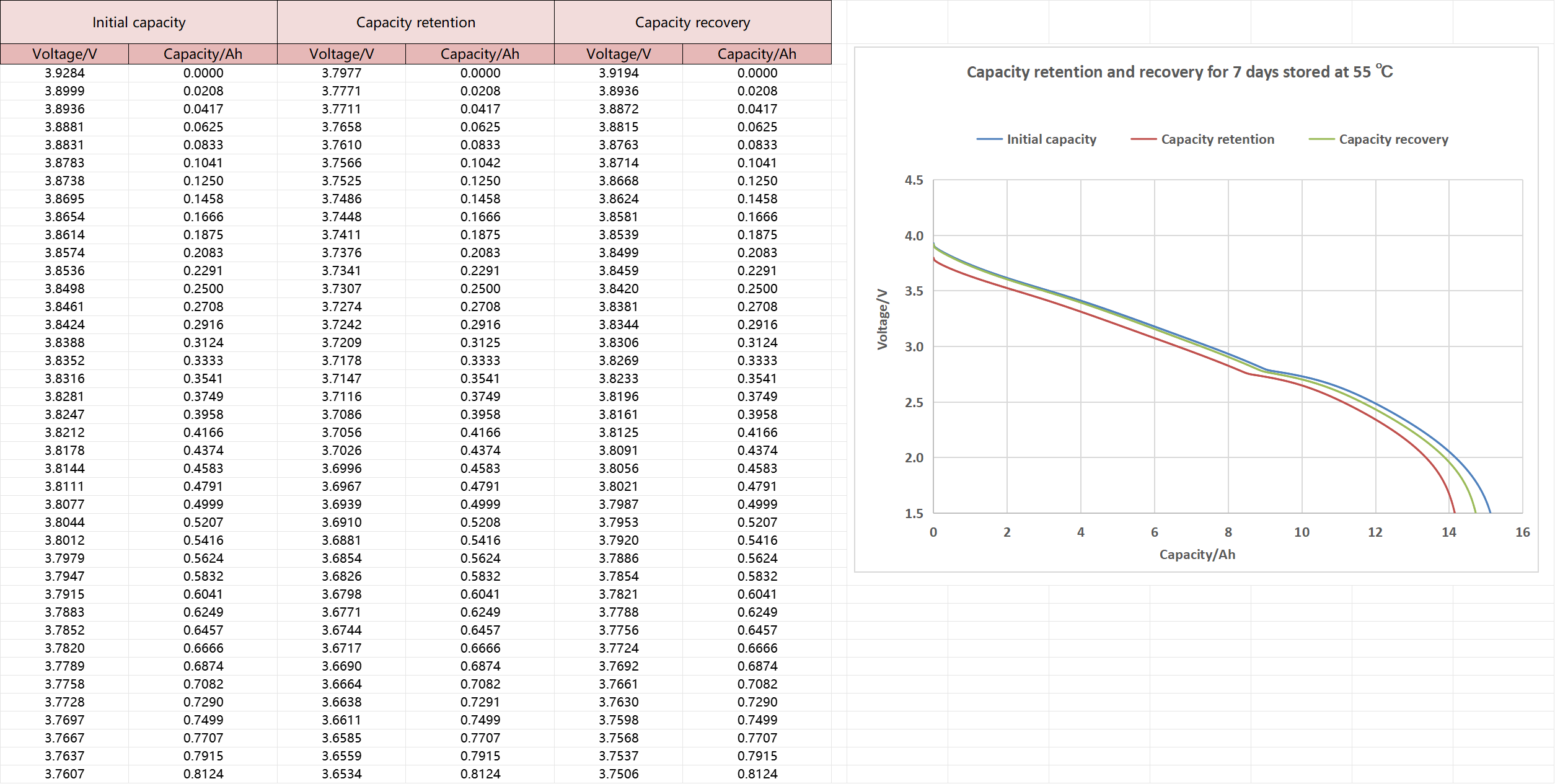Select the Voltage/V vertical axis title

coord(883,319)
